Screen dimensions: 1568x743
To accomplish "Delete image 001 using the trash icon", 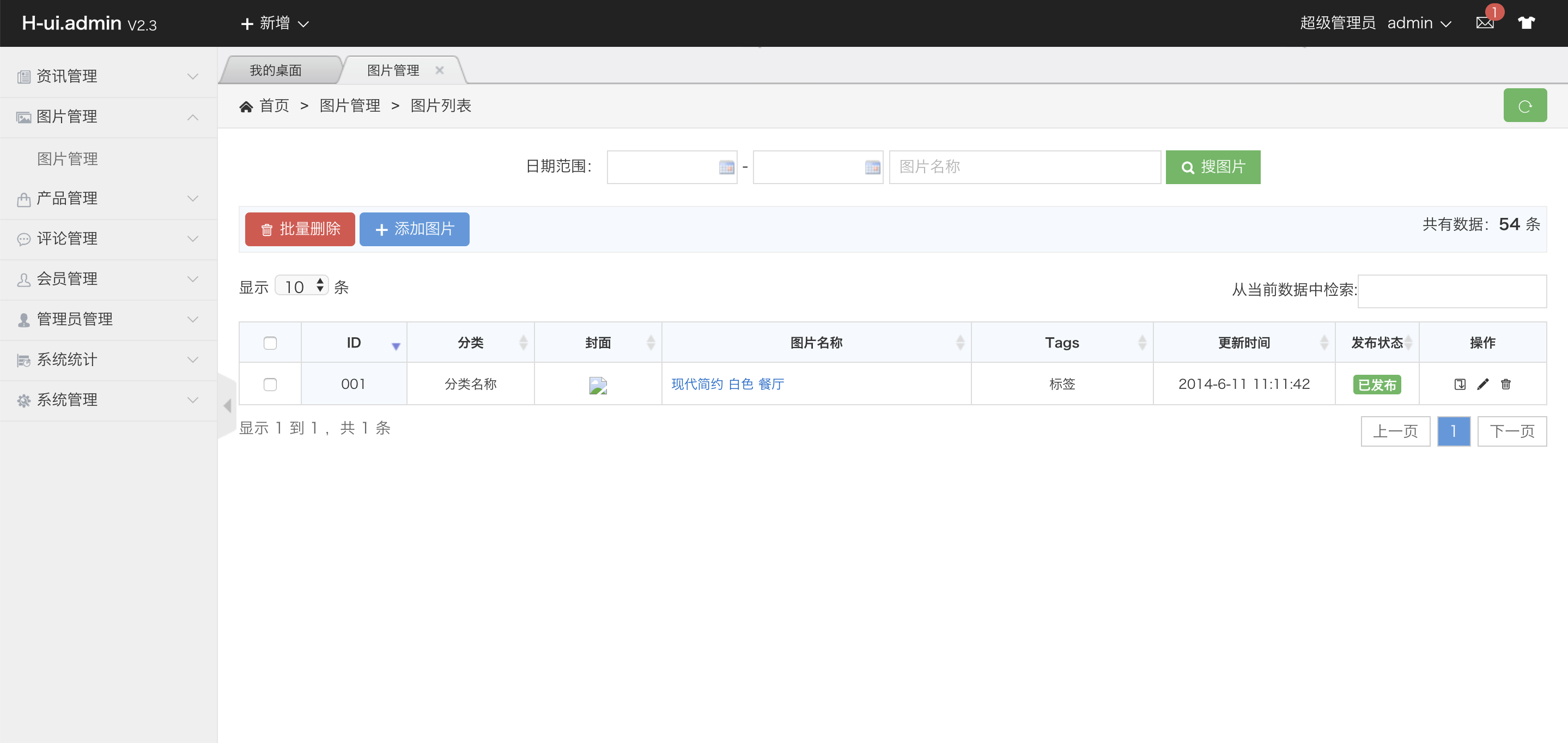I will coord(1506,384).
